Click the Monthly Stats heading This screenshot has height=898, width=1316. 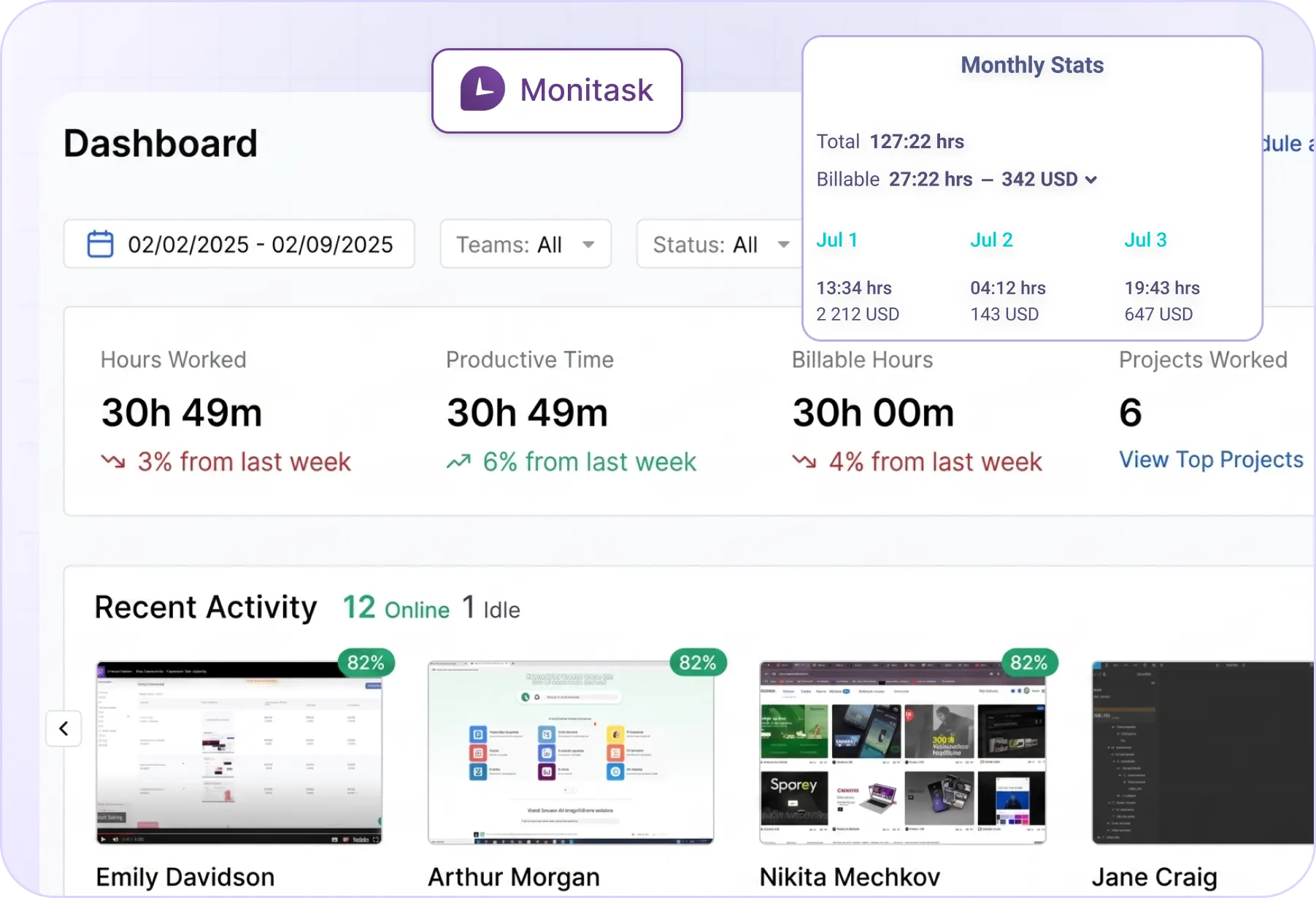(1032, 65)
